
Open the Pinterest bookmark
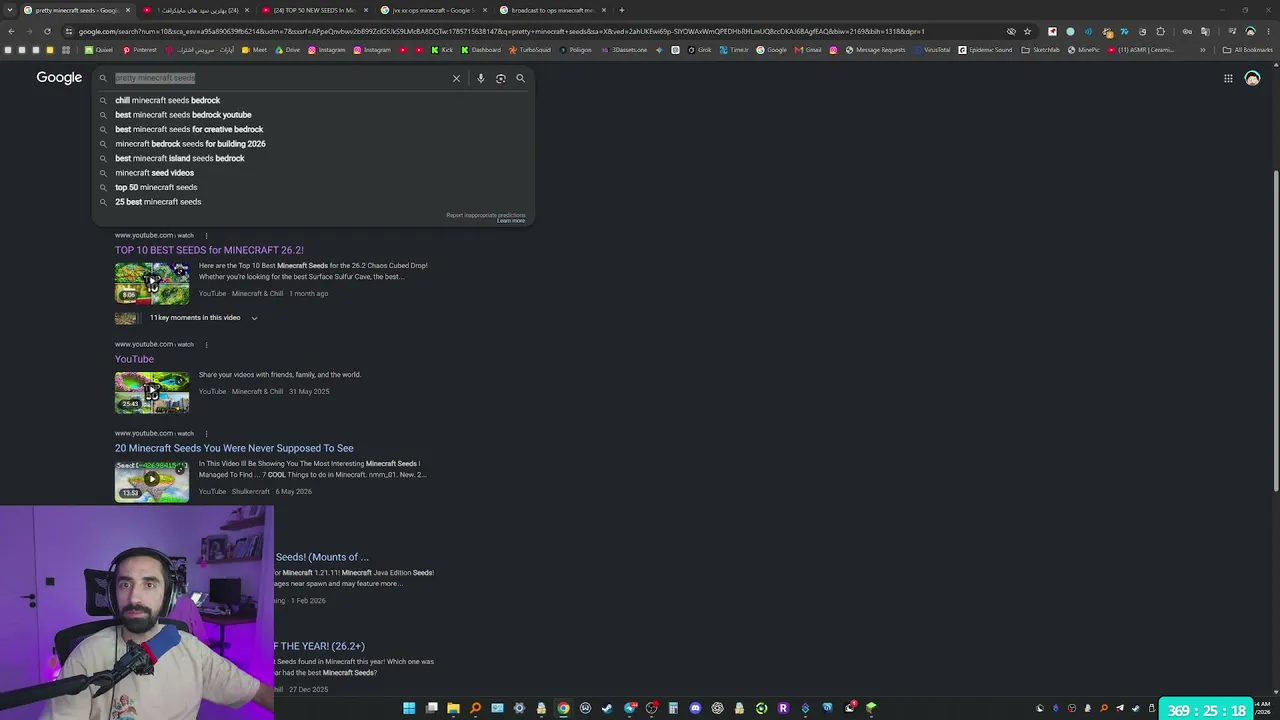pos(140,50)
